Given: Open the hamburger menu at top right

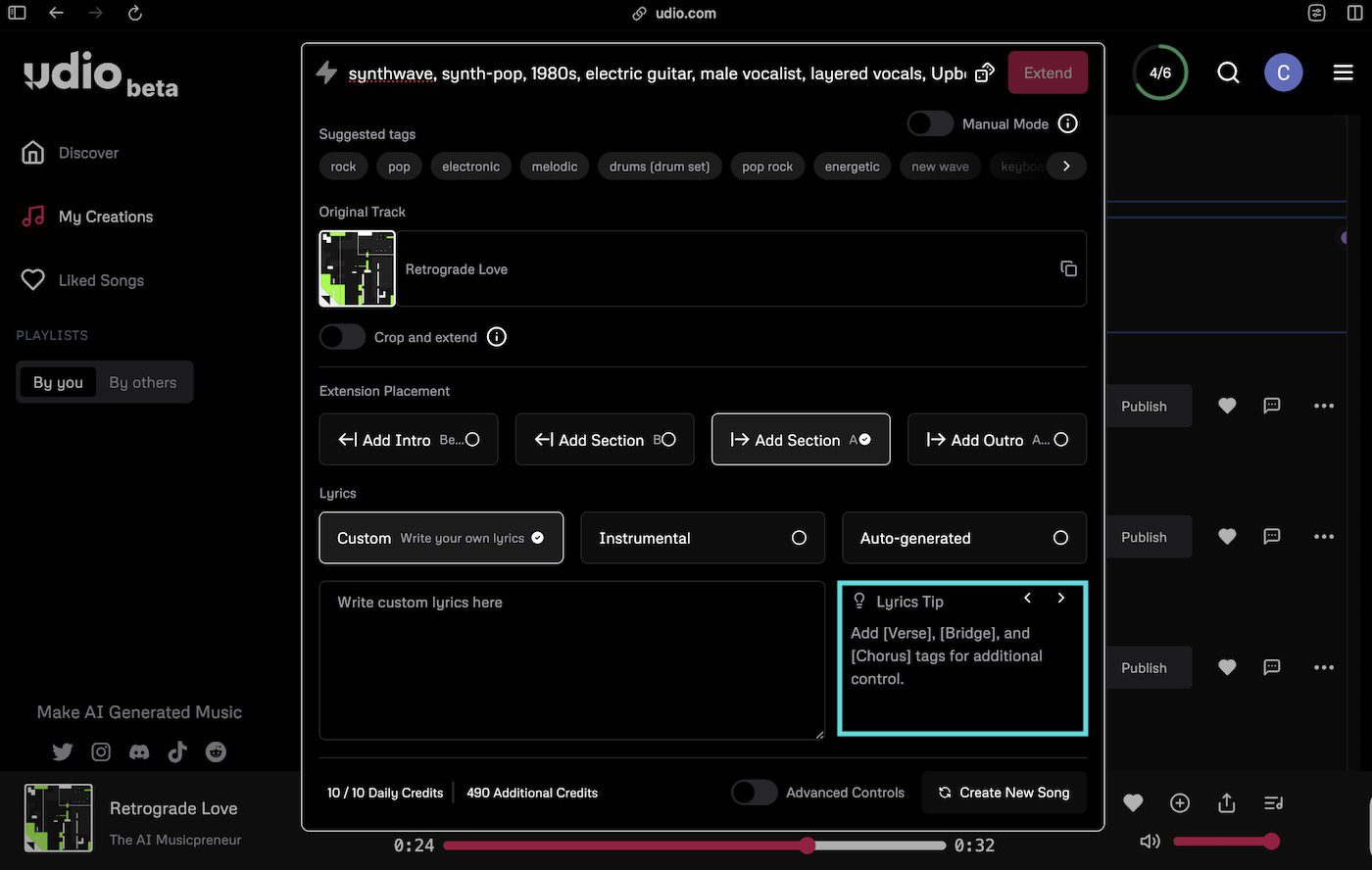Looking at the screenshot, I should pyautogui.click(x=1342, y=72).
